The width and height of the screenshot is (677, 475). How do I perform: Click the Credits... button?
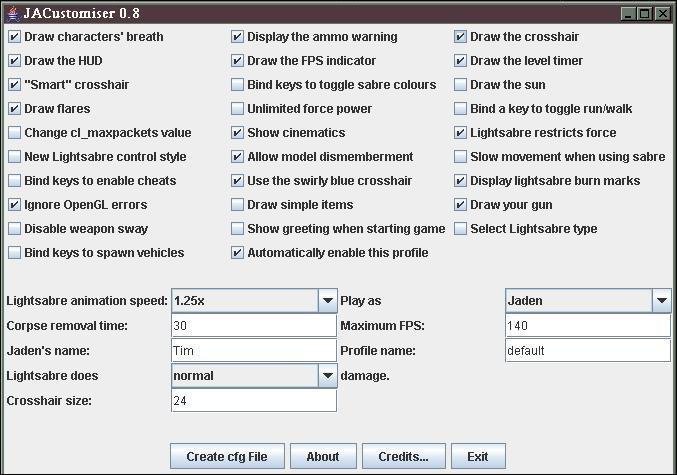403,456
